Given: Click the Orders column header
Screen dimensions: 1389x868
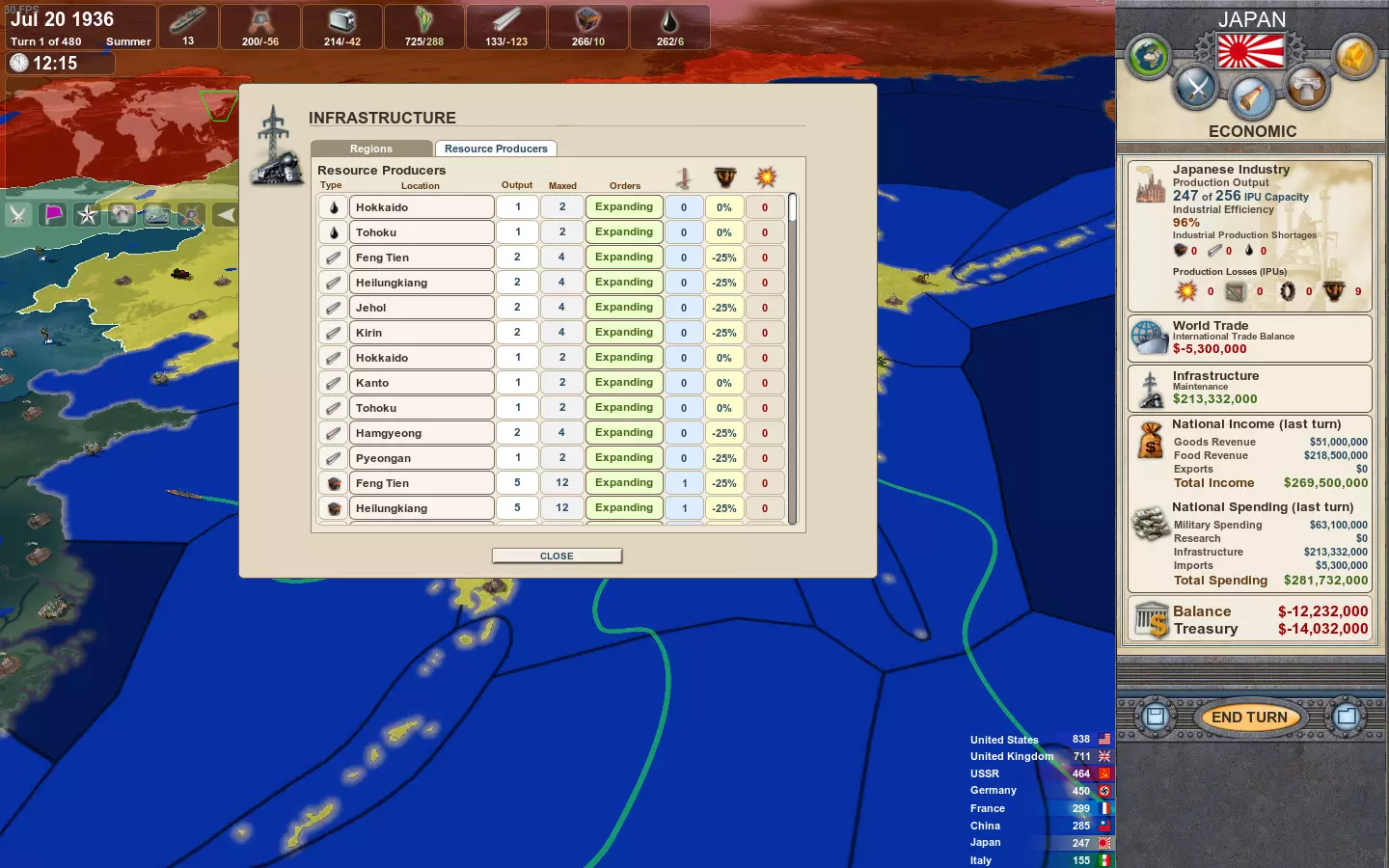Looking at the screenshot, I should tap(625, 186).
